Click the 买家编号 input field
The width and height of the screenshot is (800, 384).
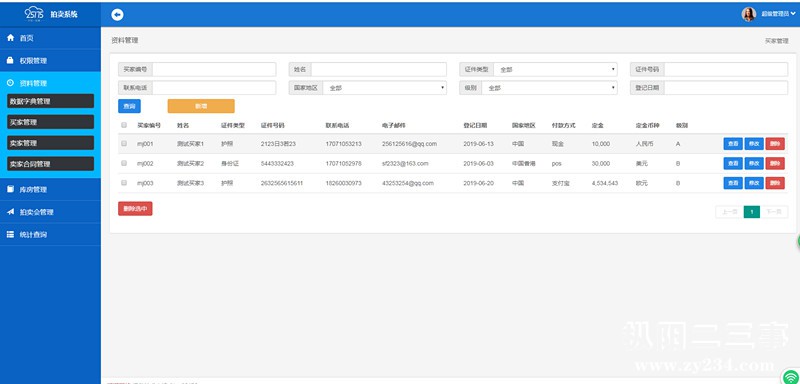tap(214, 69)
